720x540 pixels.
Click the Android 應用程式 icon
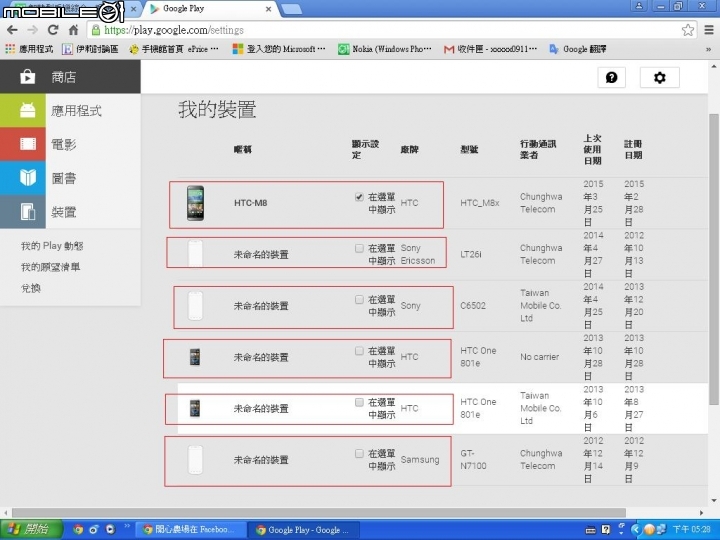28,111
